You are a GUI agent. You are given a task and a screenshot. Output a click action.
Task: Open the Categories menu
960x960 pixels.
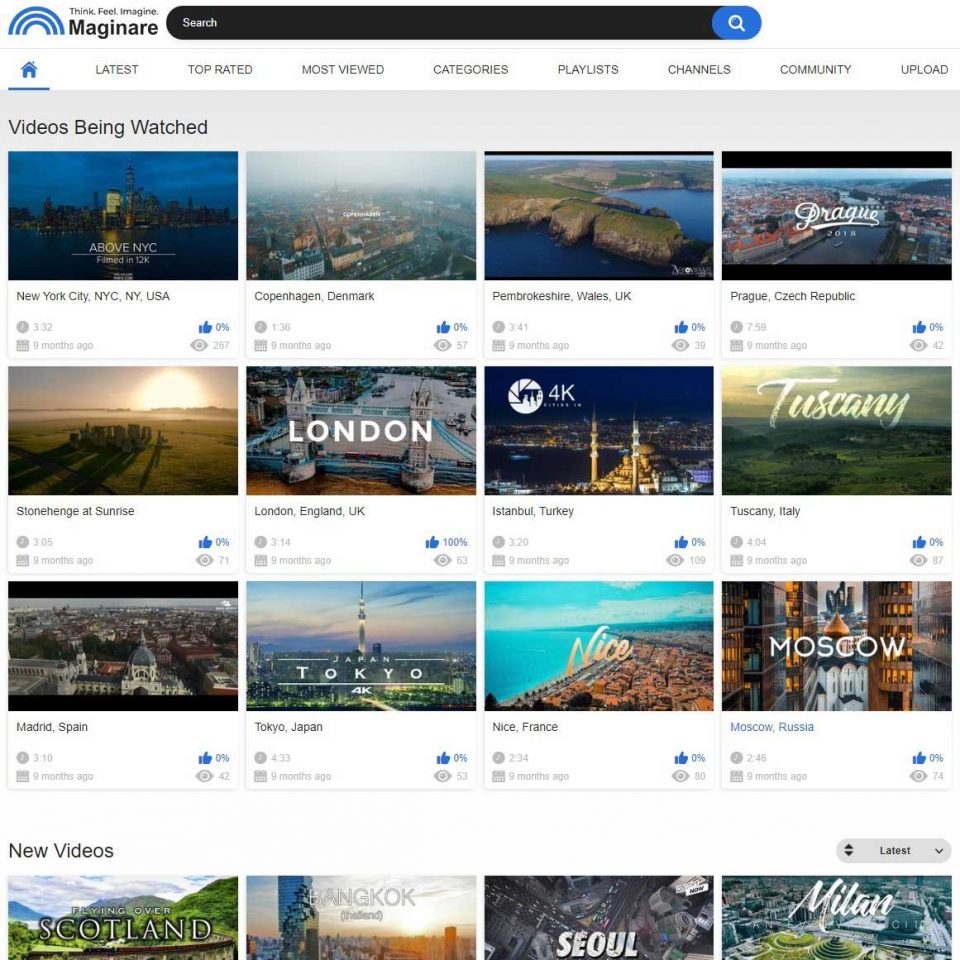point(470,70)
